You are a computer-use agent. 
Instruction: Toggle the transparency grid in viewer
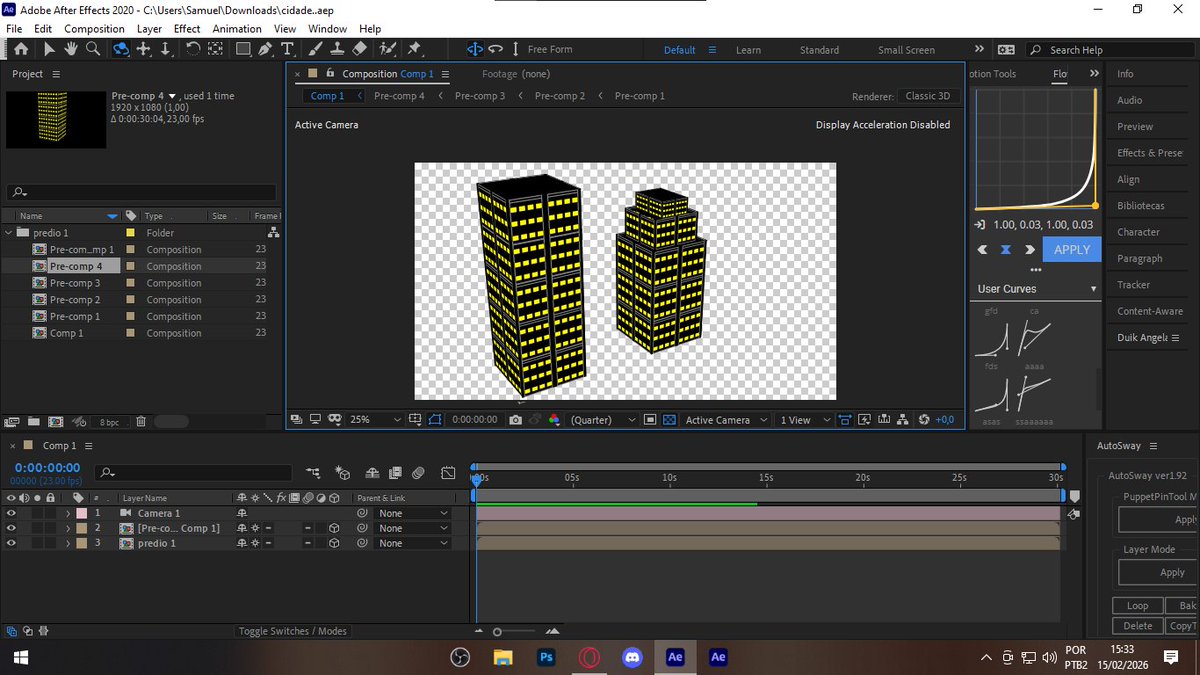(x=669, y=420)
